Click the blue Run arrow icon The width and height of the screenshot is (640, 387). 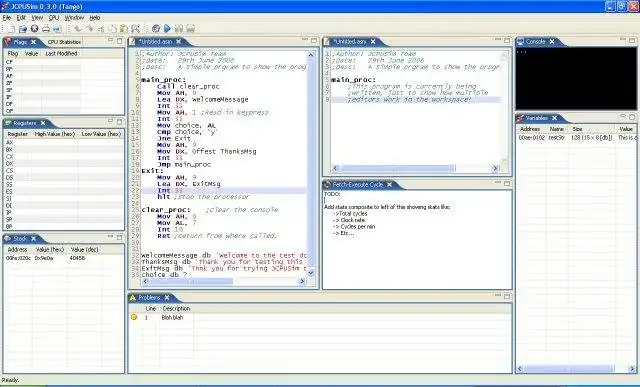tap(167, 29)
